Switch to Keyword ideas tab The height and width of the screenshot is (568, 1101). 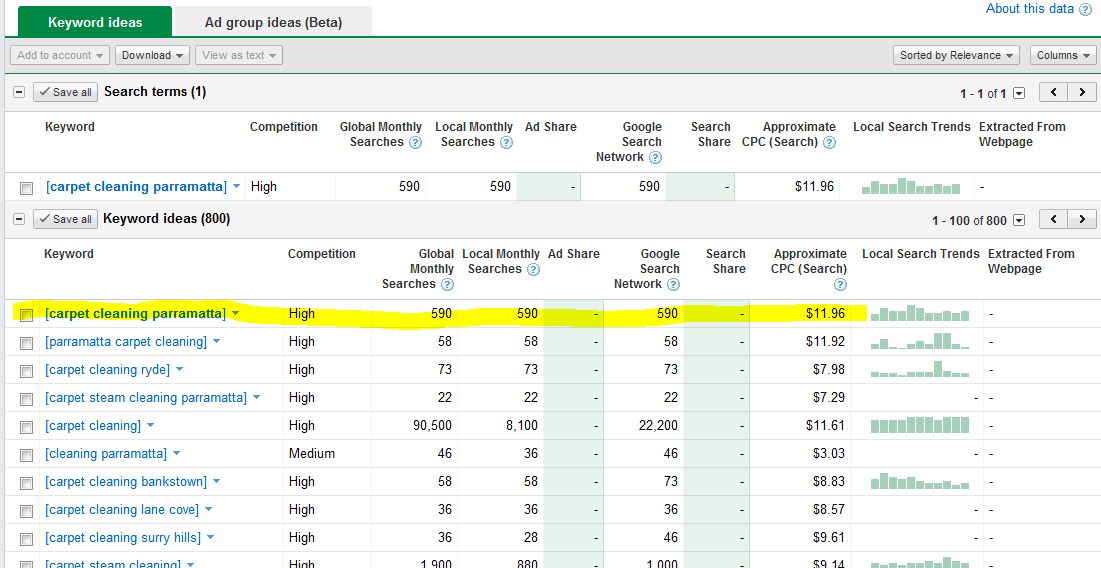coord(95,22)
